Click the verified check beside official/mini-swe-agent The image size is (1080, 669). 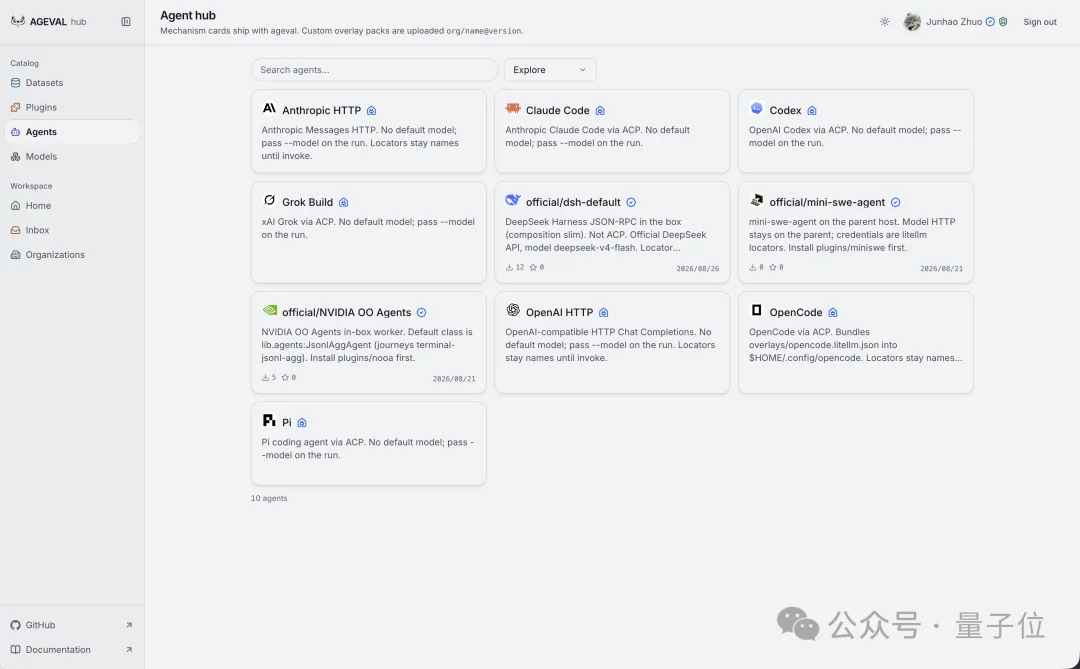[895, 203]
